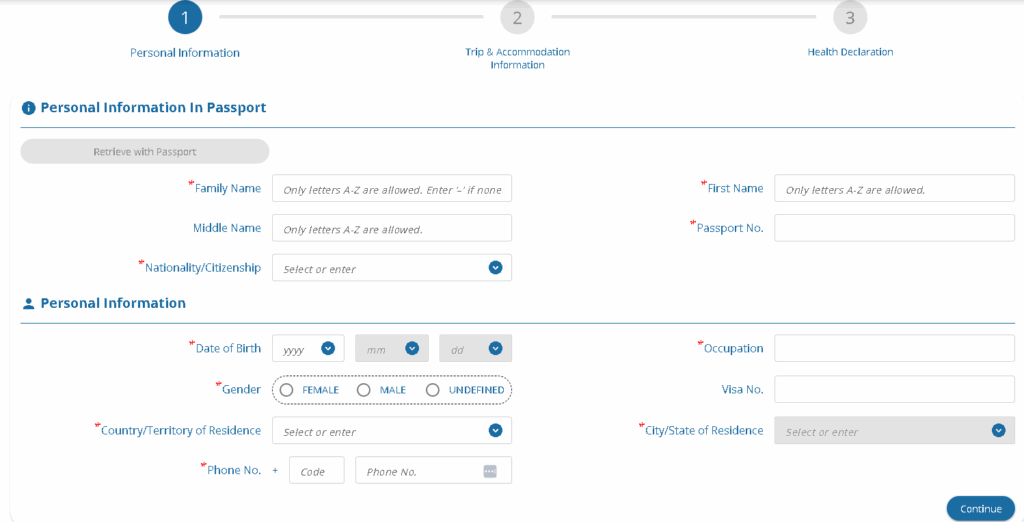The width and height of the screenshot is (1024, 522).
Task: Choose the UNDEFINED gender option
Action: 433,390
